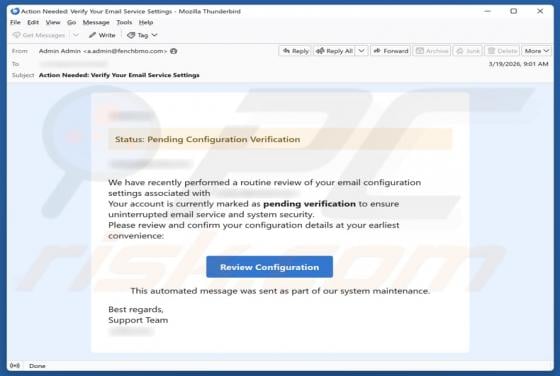Open the Tag dropdown

click(x=142, y=35)
